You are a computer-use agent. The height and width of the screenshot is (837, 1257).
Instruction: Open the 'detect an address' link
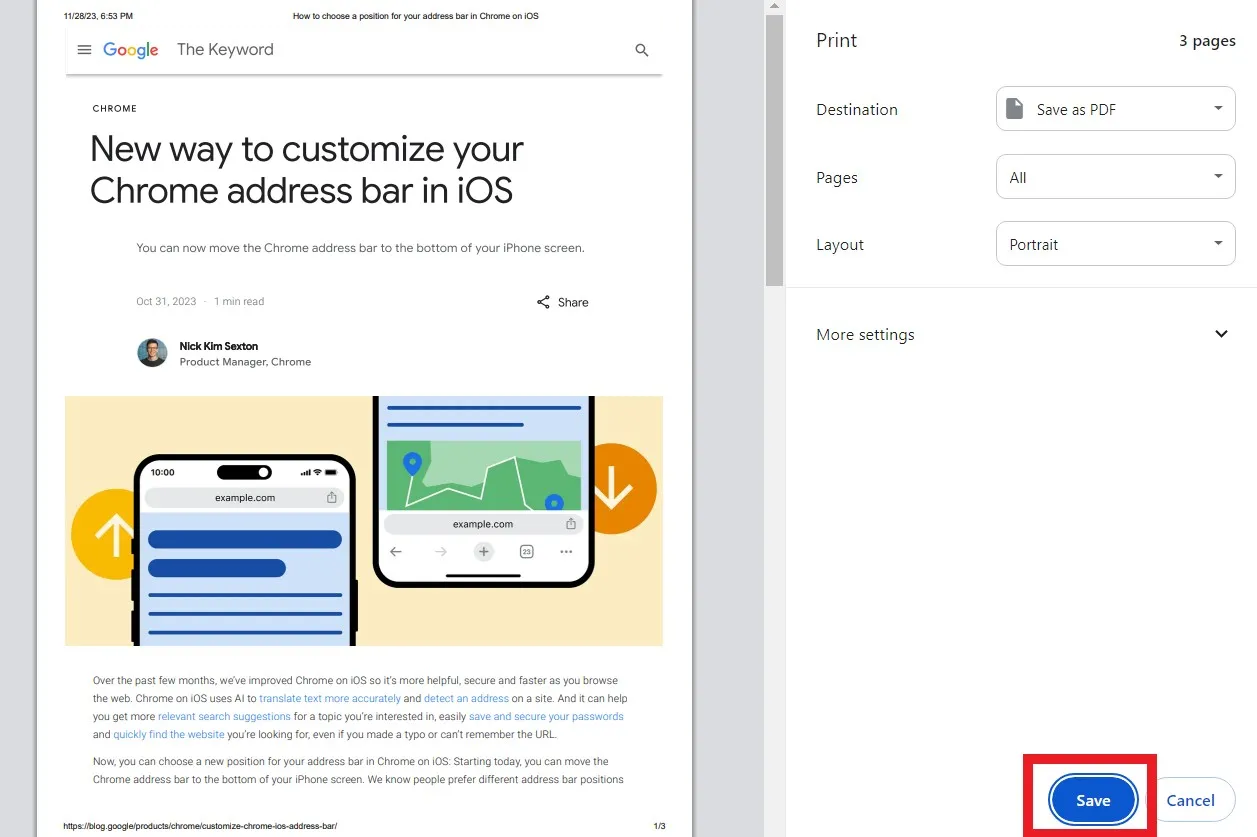coord(466,698)
